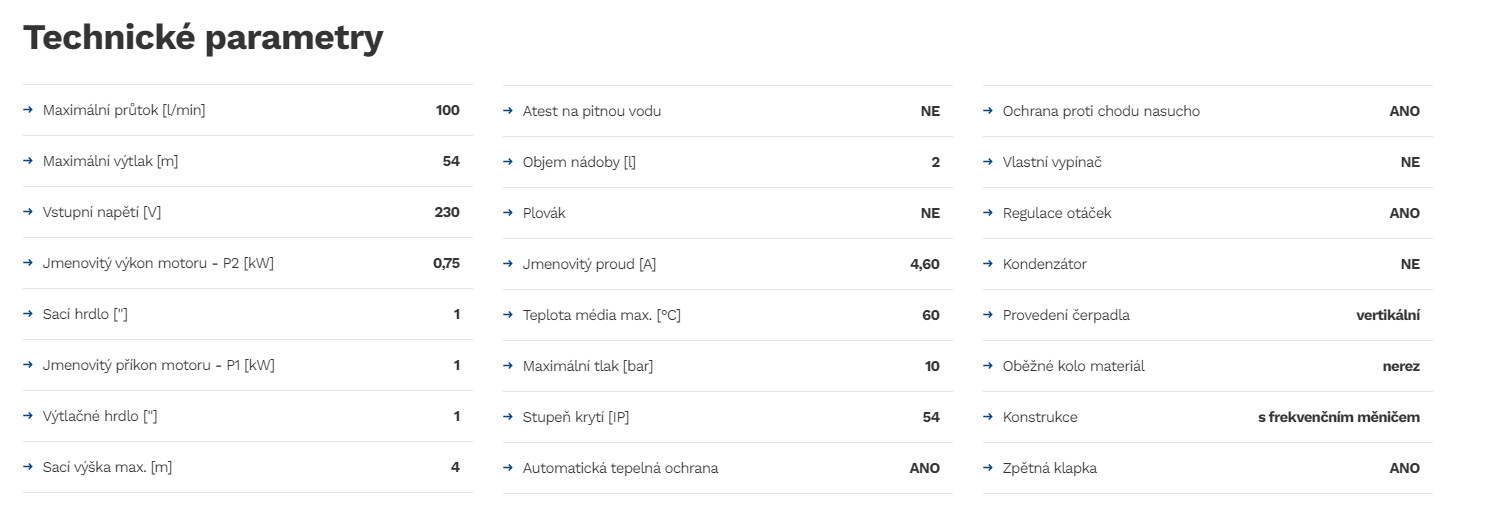
Task: Click the Automatická tepelná ochrana label
Action: (620, 468)
